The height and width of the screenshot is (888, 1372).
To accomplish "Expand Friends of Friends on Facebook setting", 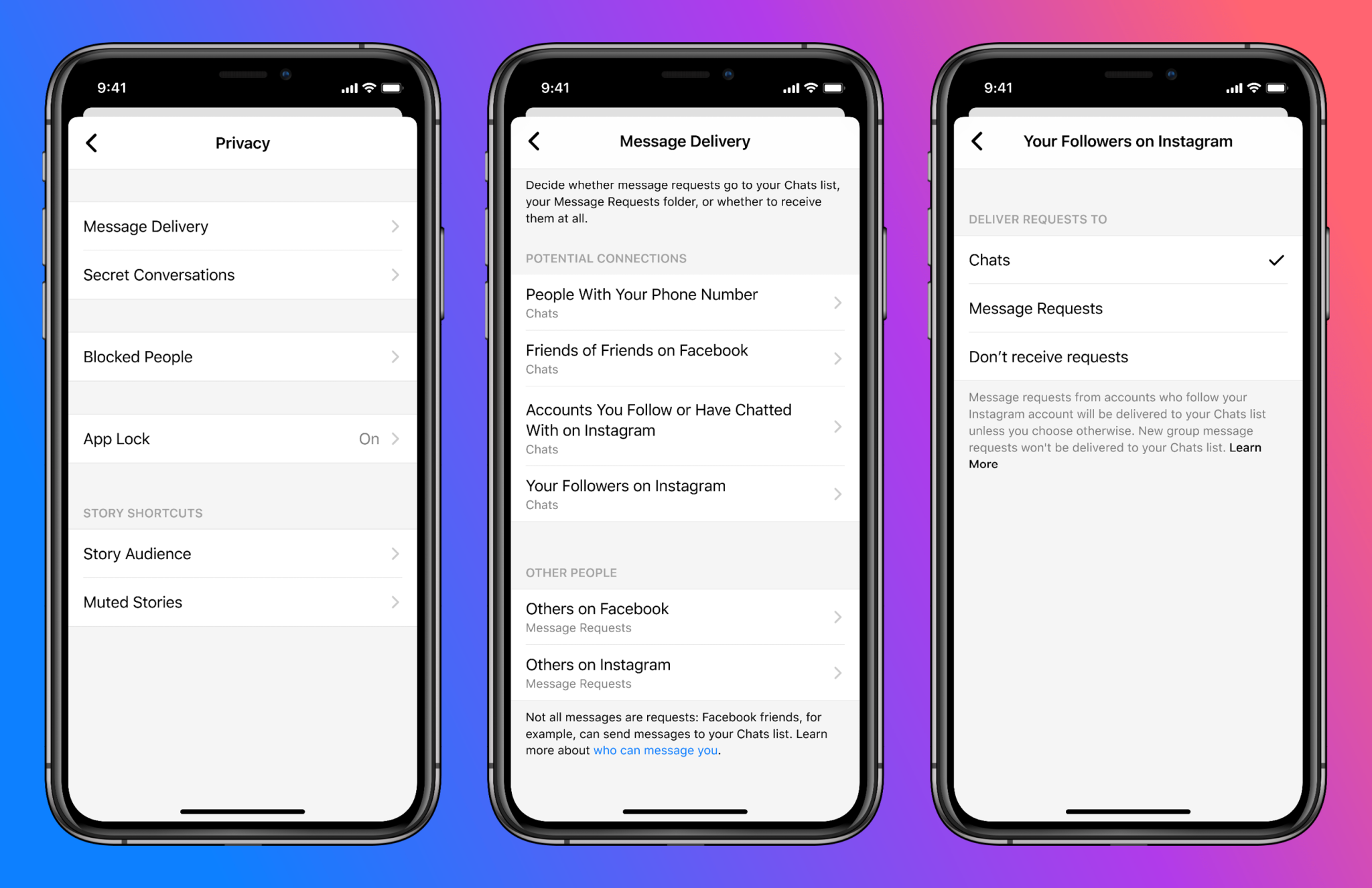I will 685,368.
